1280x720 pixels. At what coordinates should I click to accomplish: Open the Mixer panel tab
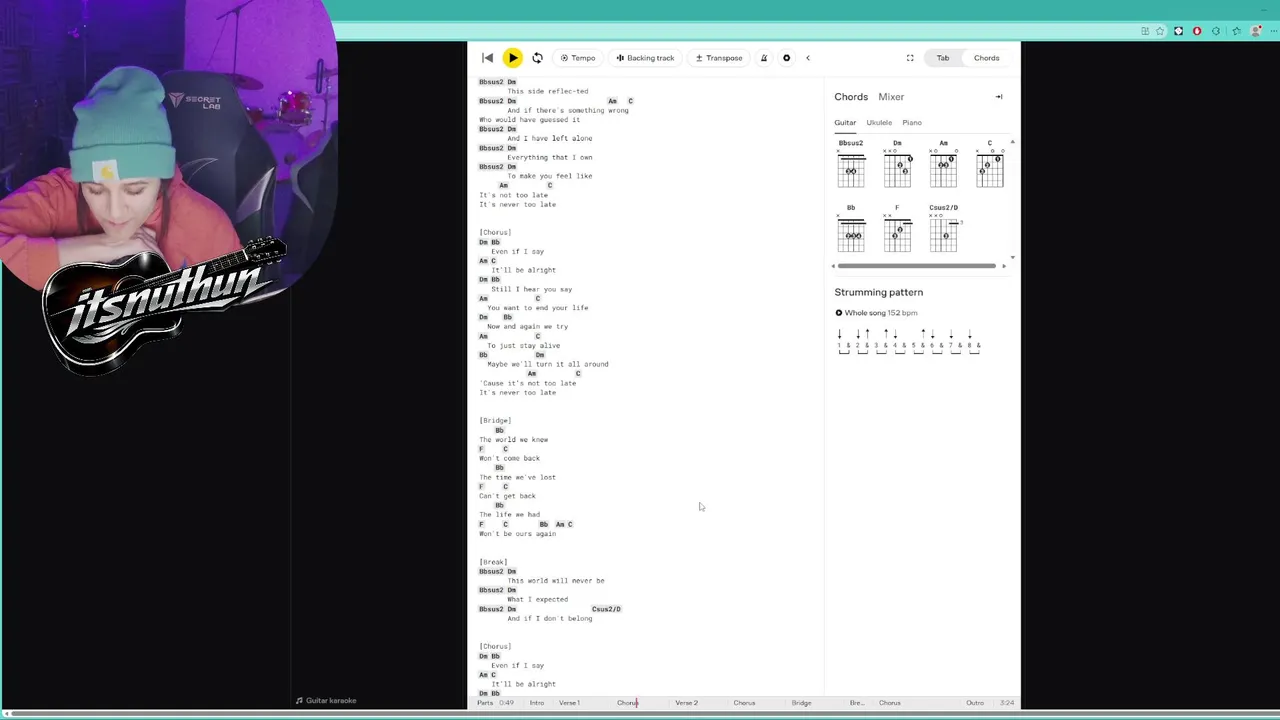click(x=891, y=97)
